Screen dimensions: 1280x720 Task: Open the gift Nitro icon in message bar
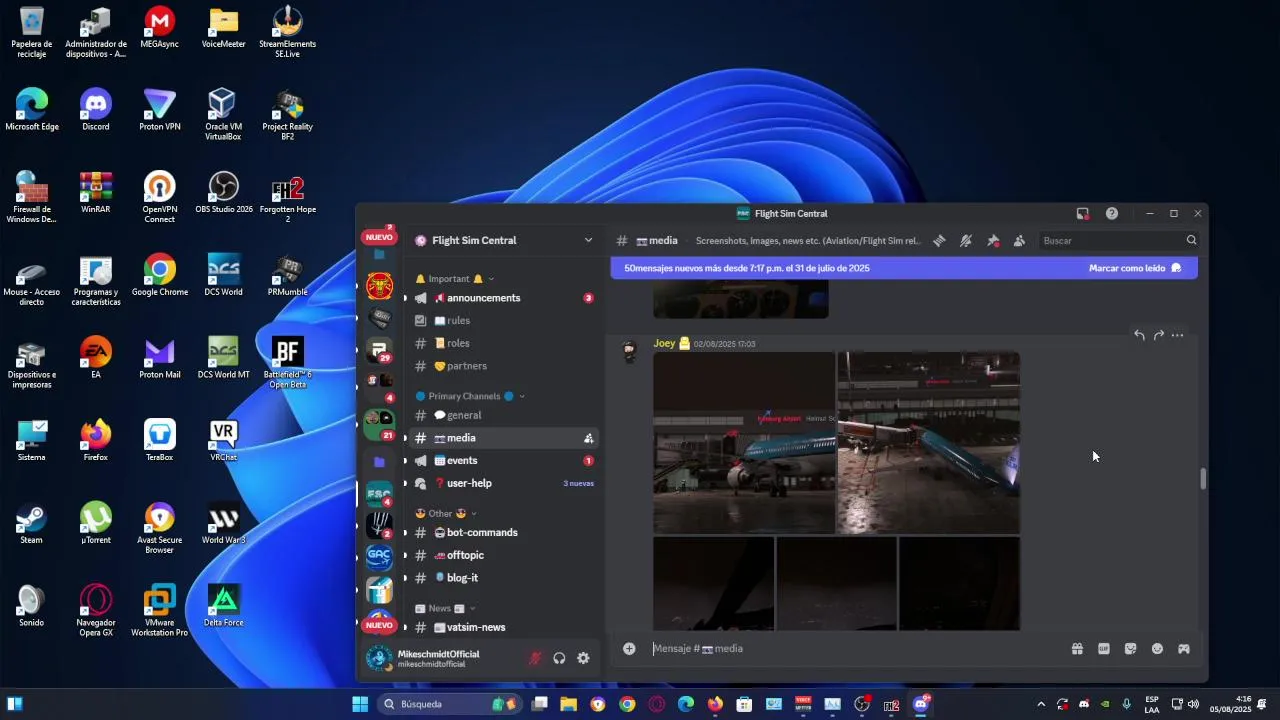[1077, 649]
